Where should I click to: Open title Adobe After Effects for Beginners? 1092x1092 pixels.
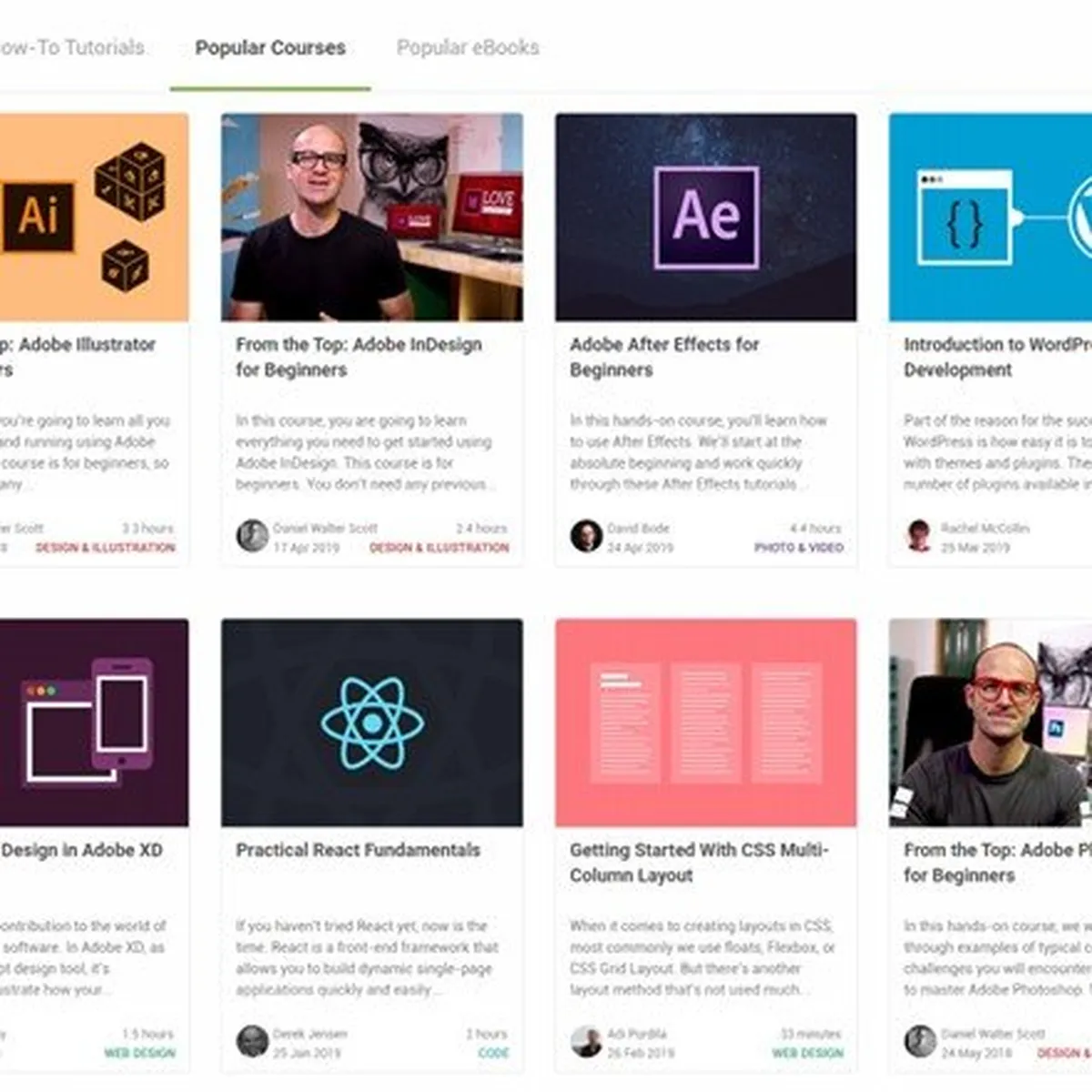[x=664, y=357]
